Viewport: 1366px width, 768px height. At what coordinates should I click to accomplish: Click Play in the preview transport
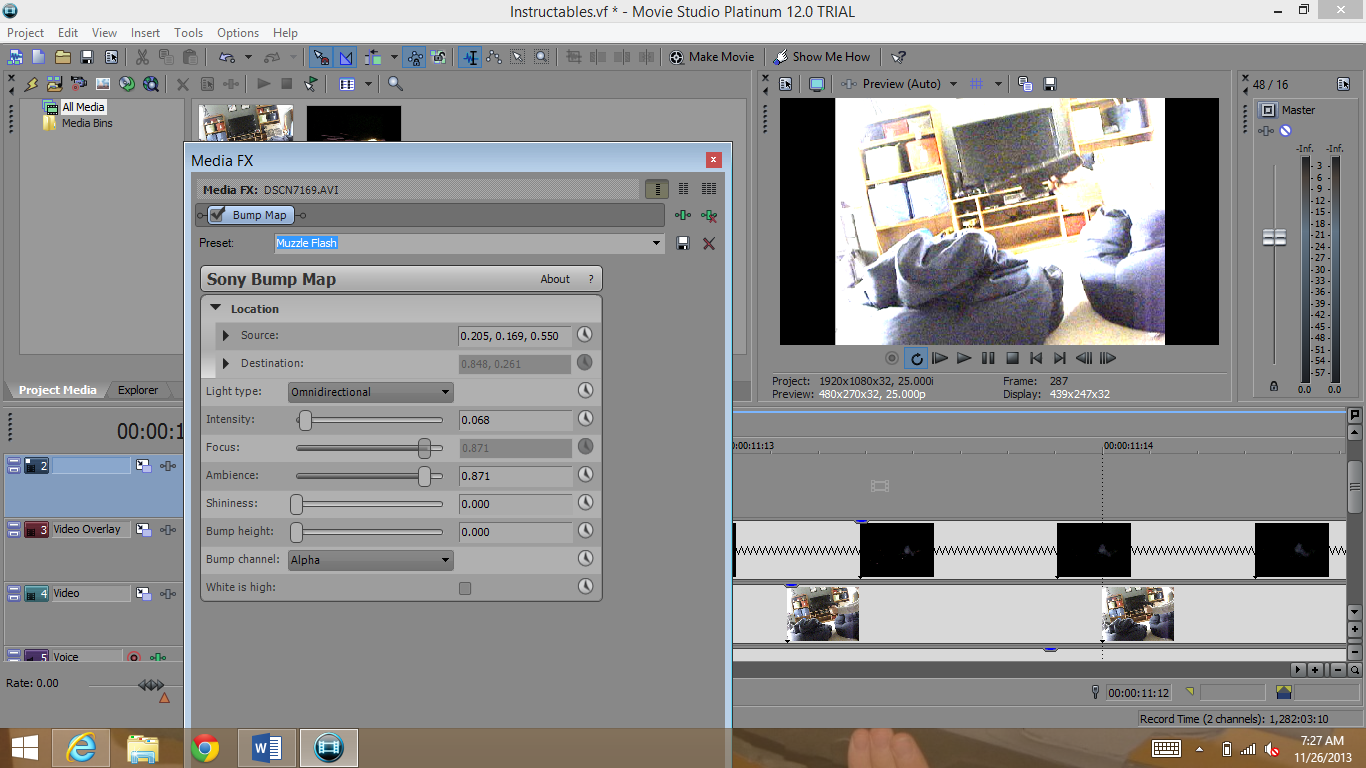click(x=964, y=358)
